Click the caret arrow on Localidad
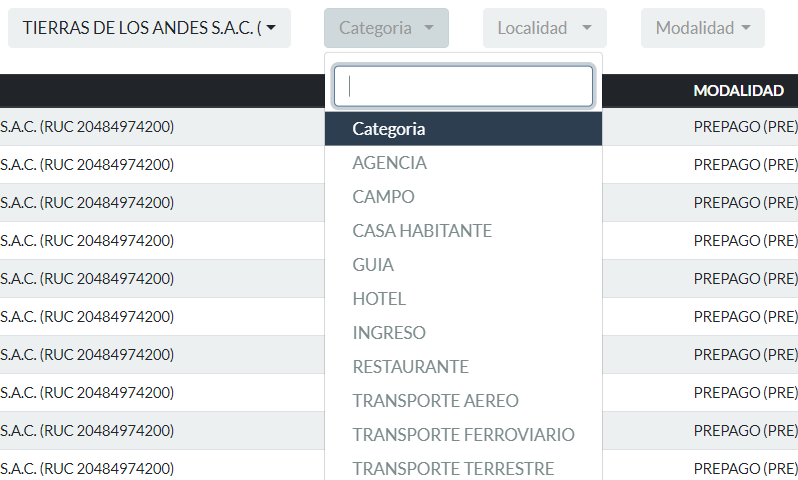Viewport: 798px width, 480px height. tap(587, 29)
